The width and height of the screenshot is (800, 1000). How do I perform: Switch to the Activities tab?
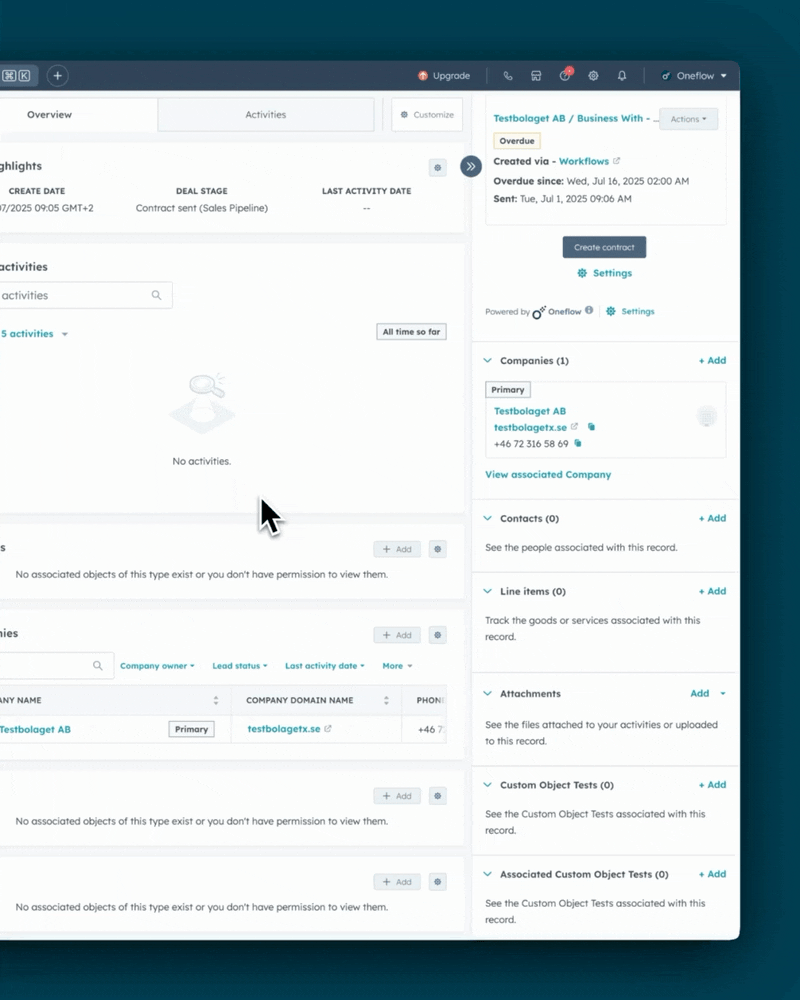click(266, 115)
